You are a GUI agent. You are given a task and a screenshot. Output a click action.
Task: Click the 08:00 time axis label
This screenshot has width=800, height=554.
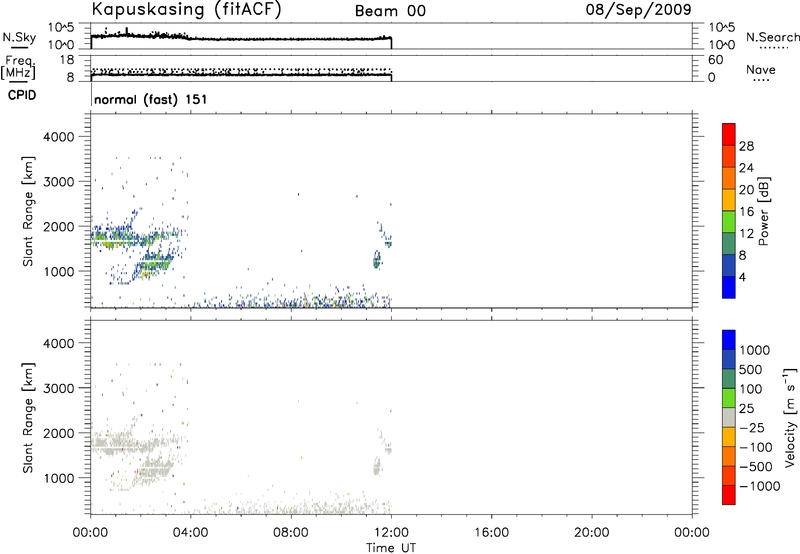click(x=291, y=533)
